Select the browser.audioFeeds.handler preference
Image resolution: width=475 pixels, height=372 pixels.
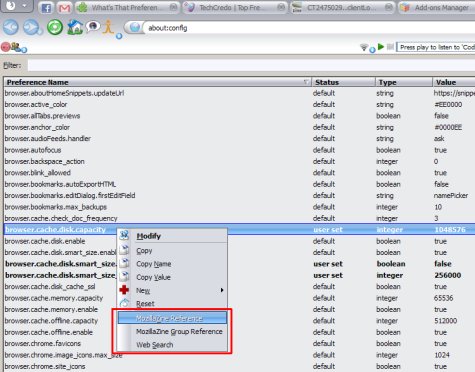pos(239,139)
